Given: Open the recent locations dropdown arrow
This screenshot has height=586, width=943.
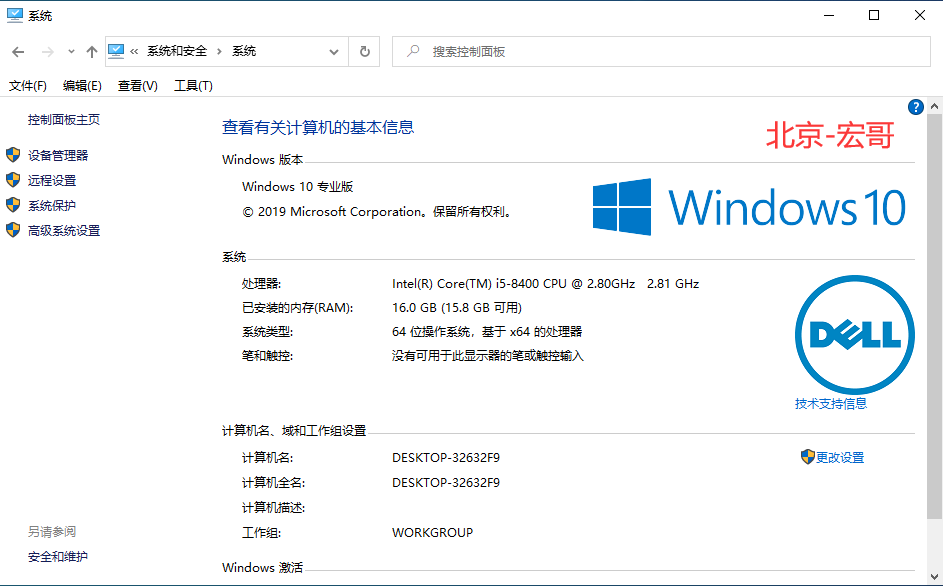Looking at the screenshot, I should (x=71, y=52).
